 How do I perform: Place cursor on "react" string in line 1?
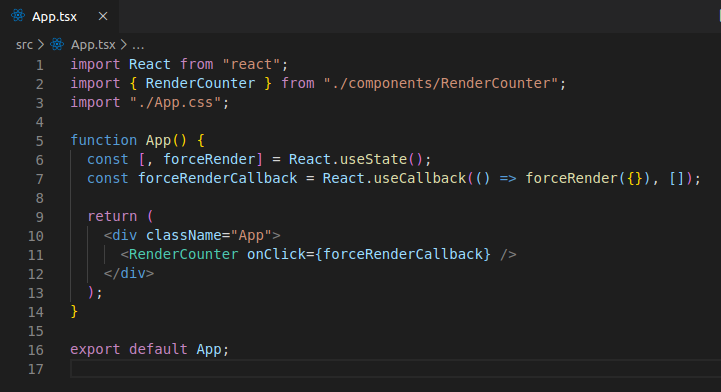(x=251, y=64)
